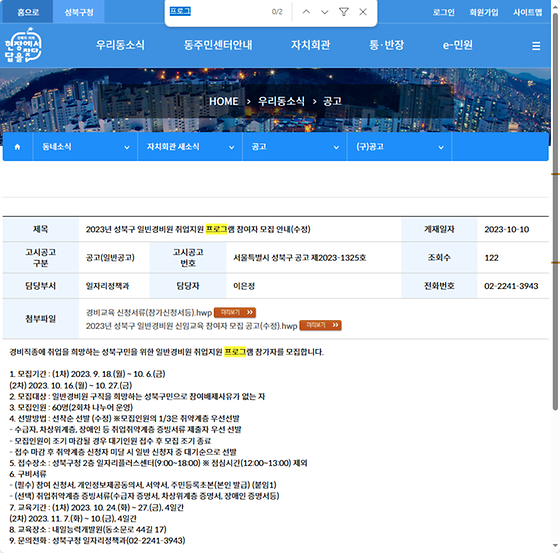Click the scrollbar down arrow
The height and width of the screenshot is (553, 560).
tap(555, 546)
